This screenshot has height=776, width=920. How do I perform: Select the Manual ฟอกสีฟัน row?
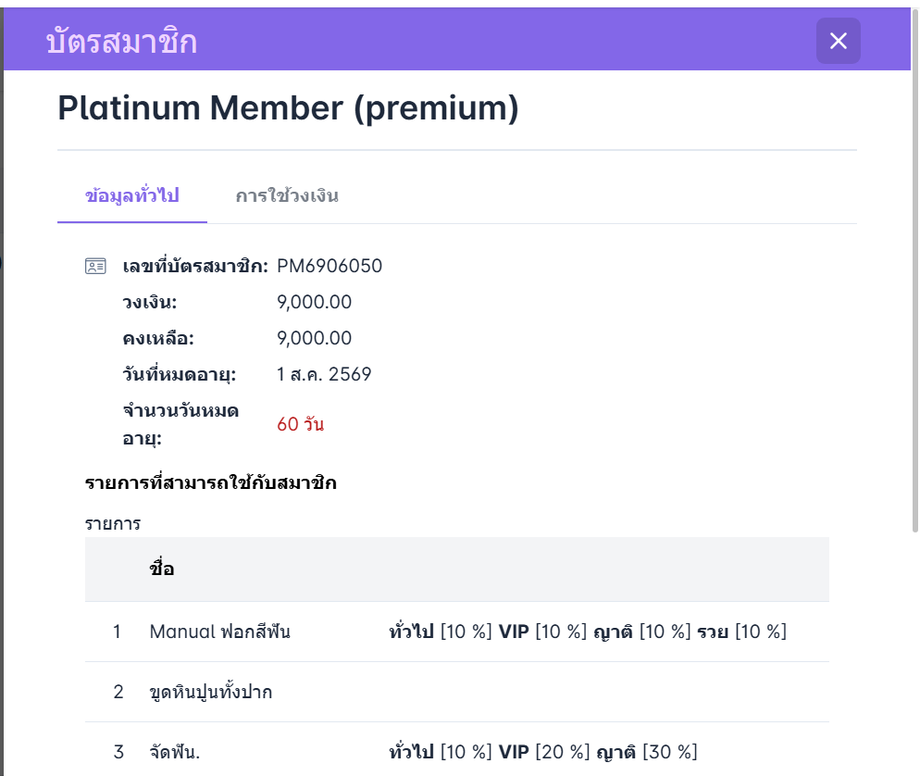[457, 632]
